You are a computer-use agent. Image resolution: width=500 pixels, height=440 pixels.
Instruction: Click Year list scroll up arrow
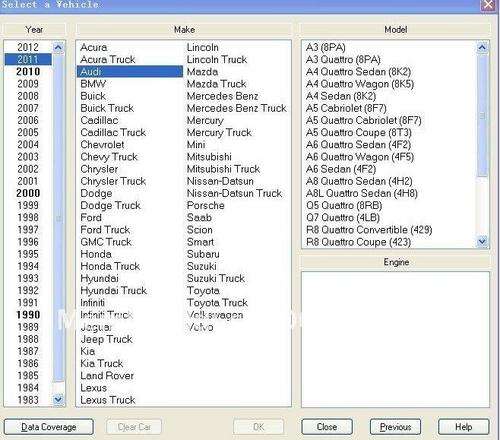pyautogui.click(x=58, y=47)
